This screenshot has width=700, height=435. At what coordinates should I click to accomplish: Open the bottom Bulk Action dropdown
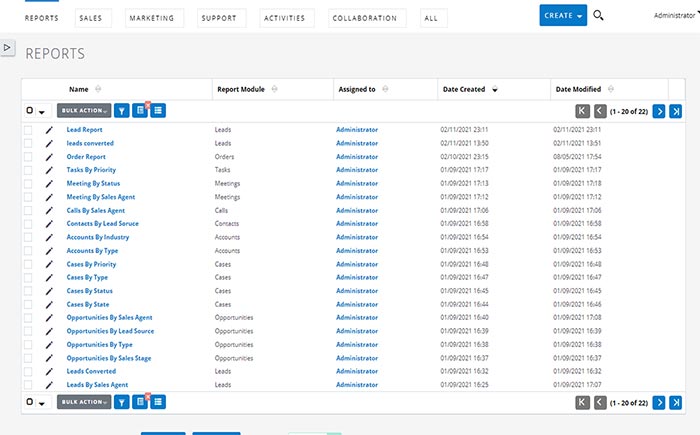tap(84, 402)
